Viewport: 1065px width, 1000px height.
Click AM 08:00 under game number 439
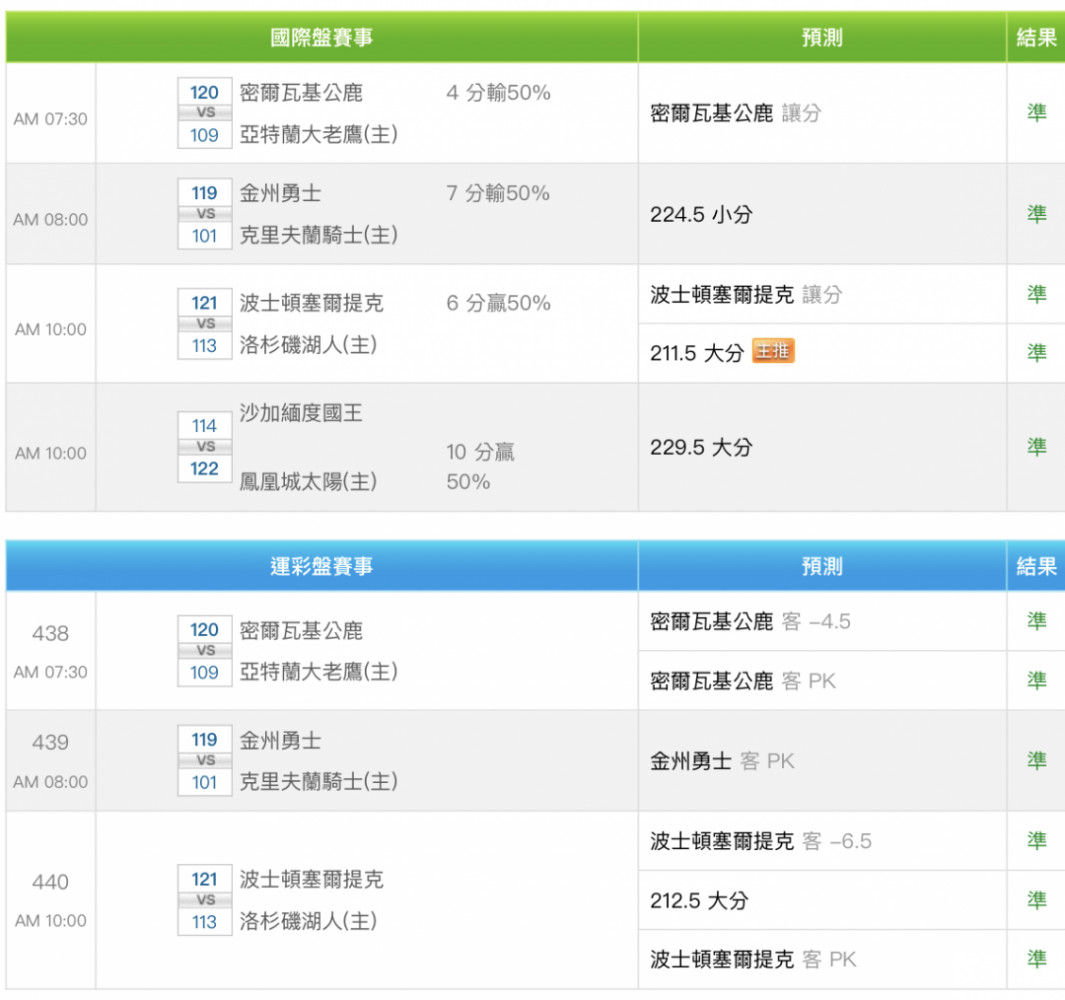[50, 782]
